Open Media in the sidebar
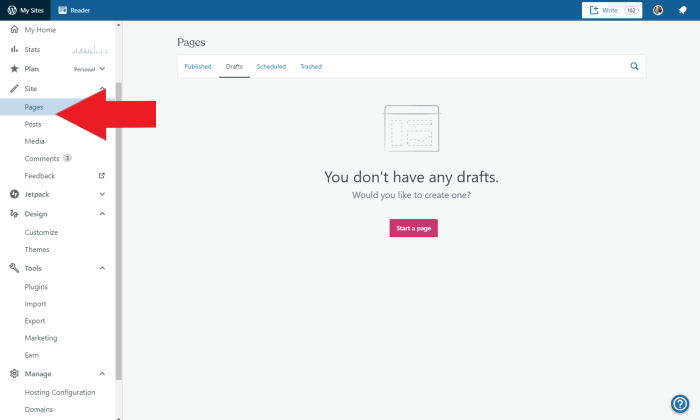This screenshot has height=420, width=700. 34,141
